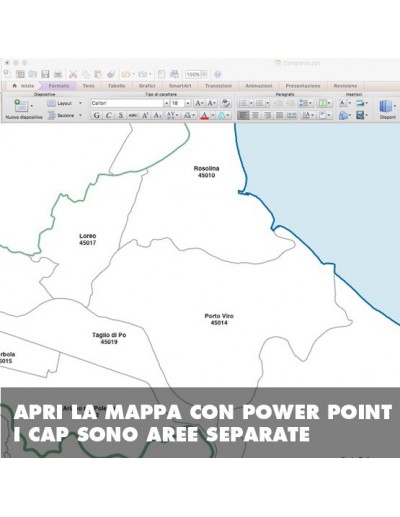Toggle bold with the G button
The image size is (400, 517).
(x=96, y=115)
